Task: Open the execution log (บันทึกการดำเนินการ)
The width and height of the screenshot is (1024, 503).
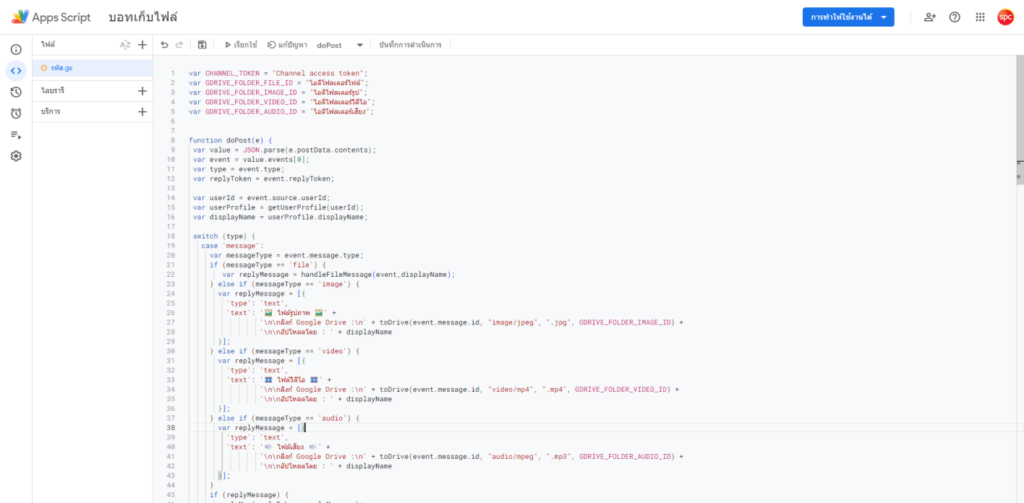Action: point(411,45)
